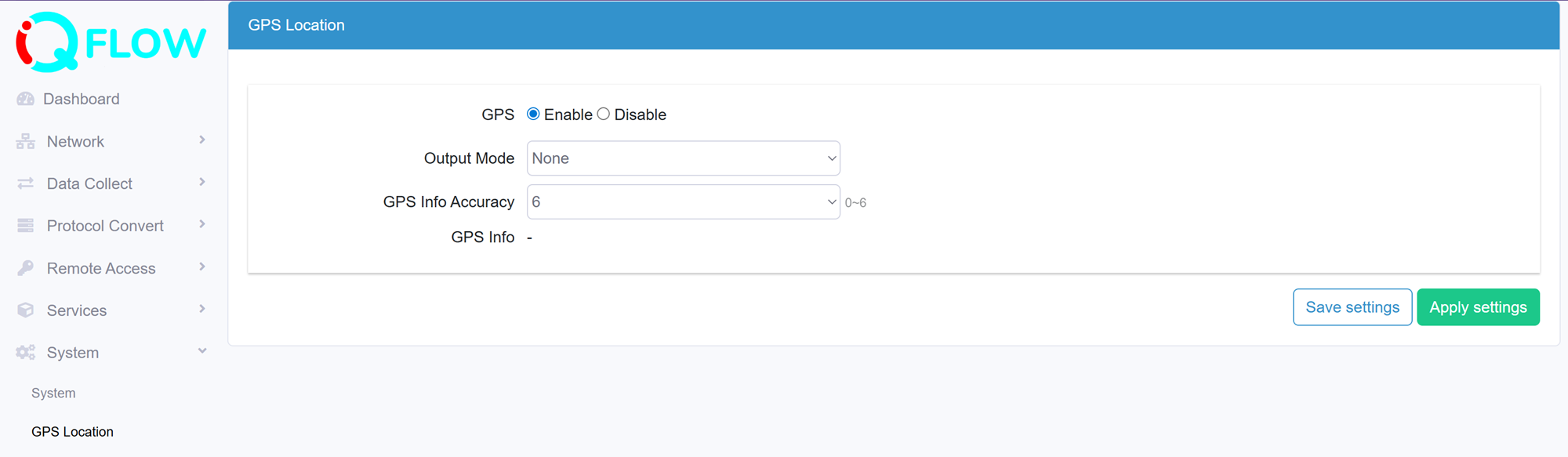Click the Remote Access key icon

[x=24, y=267]
